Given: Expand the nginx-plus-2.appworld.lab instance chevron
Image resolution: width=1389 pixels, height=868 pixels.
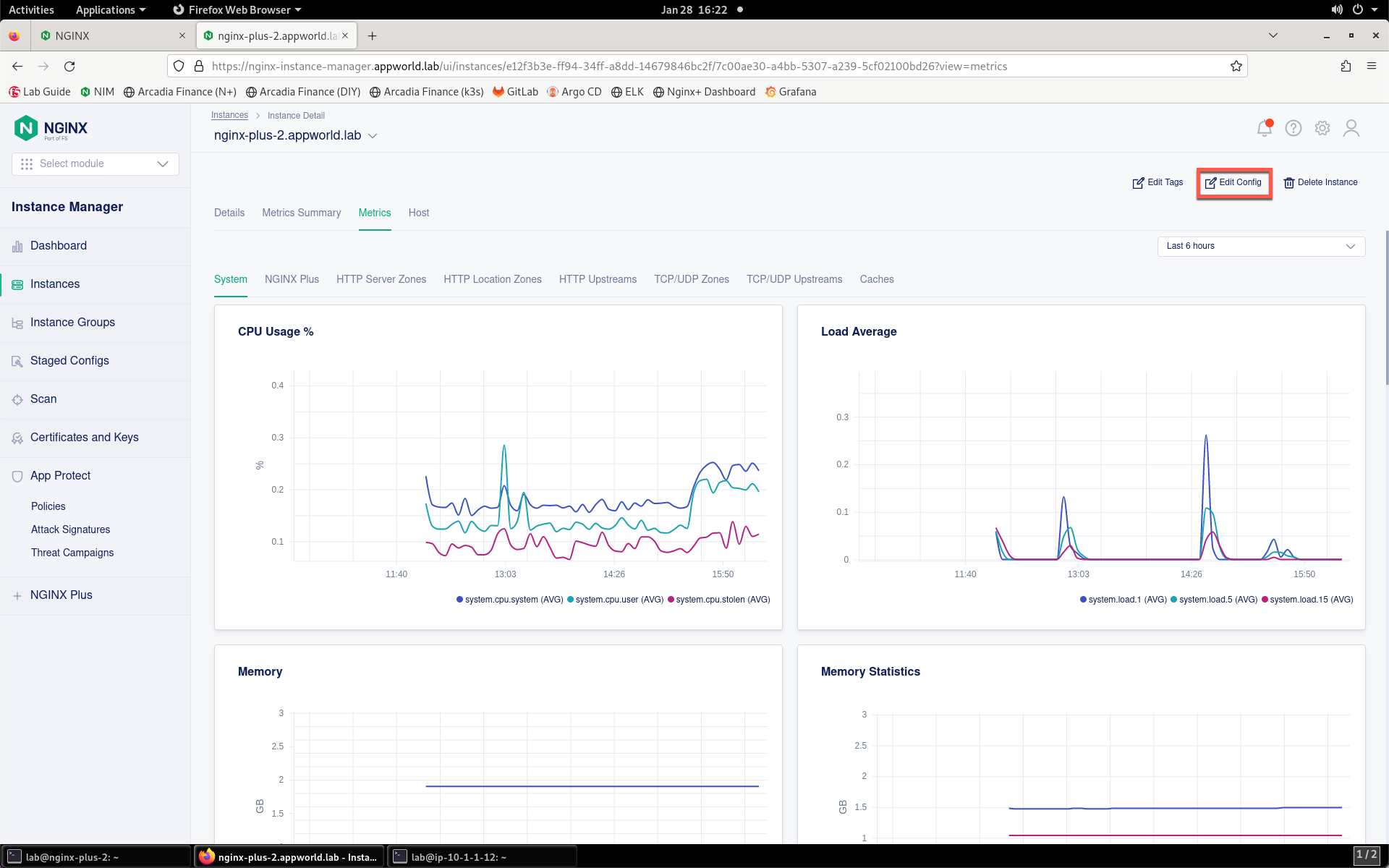Looking at the screenshot, I should coord(373,136).
